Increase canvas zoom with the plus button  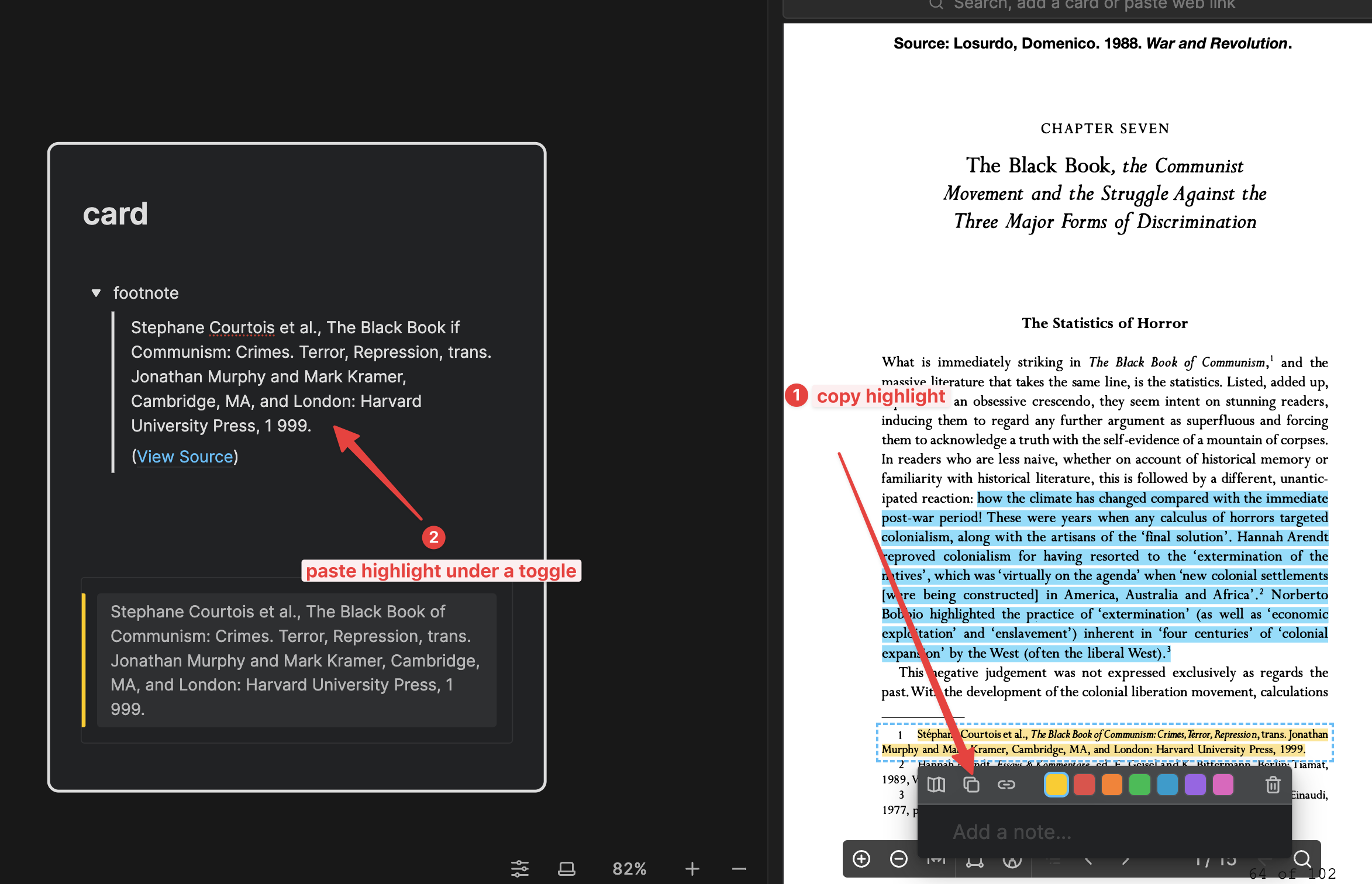click(692, 869)
